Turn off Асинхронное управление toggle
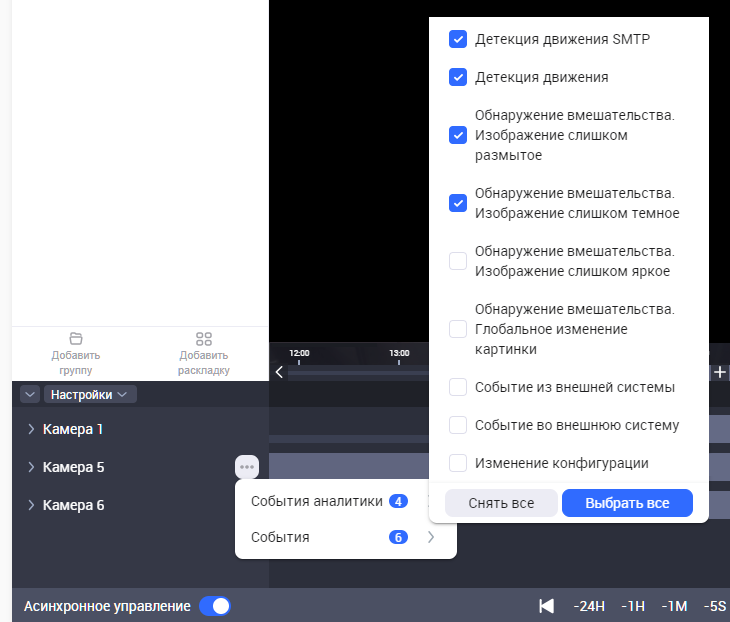This screenshot has width=730, height=622. click(214, 606)
